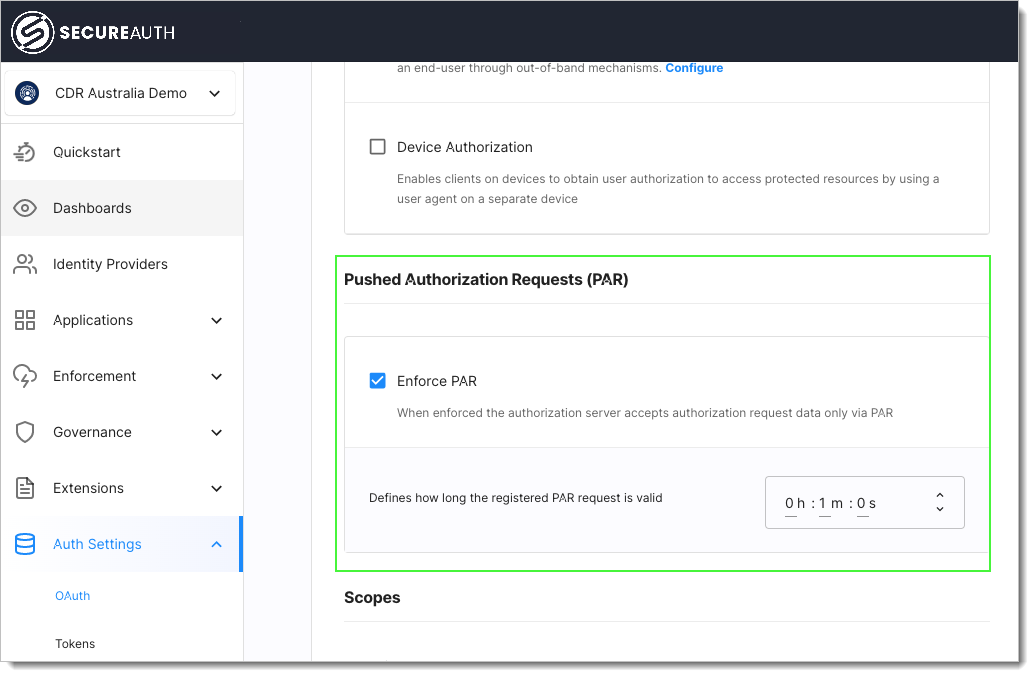Click the Extensions document icon
The width and height of the screenshot is (1034, 677).
[25, 488]
